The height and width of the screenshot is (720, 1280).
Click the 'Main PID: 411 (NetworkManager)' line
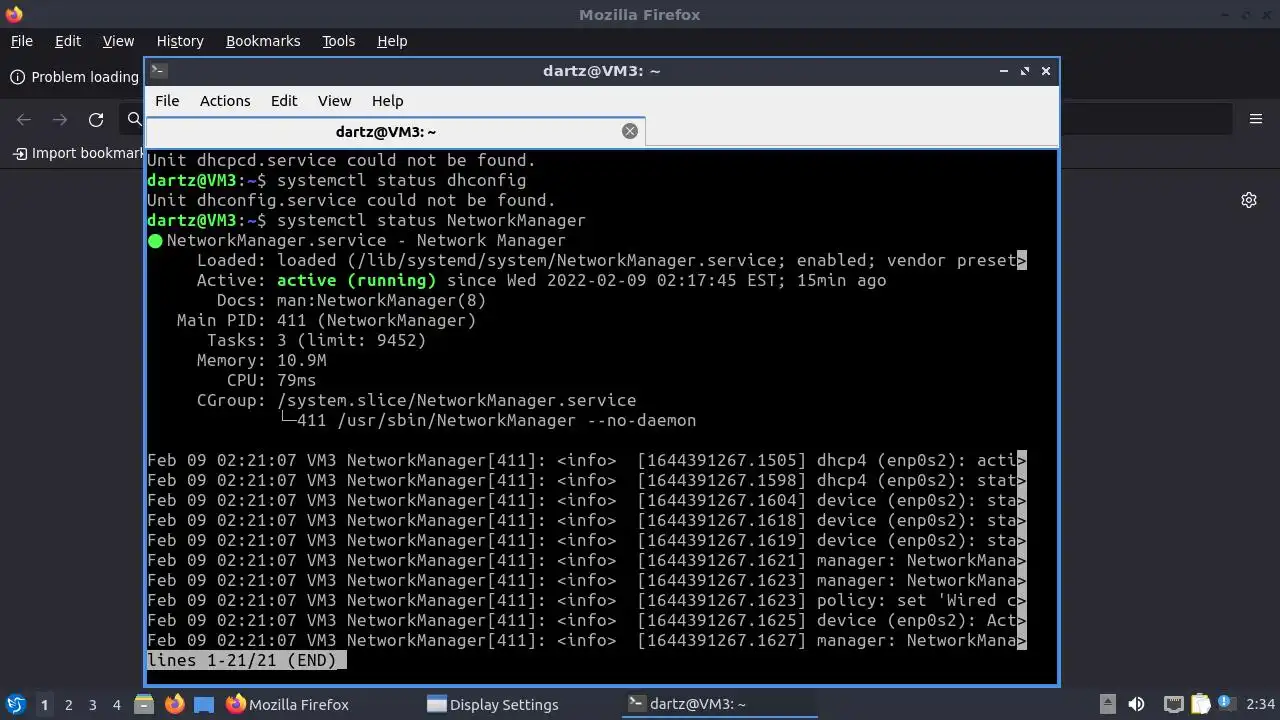coord(326,320)
